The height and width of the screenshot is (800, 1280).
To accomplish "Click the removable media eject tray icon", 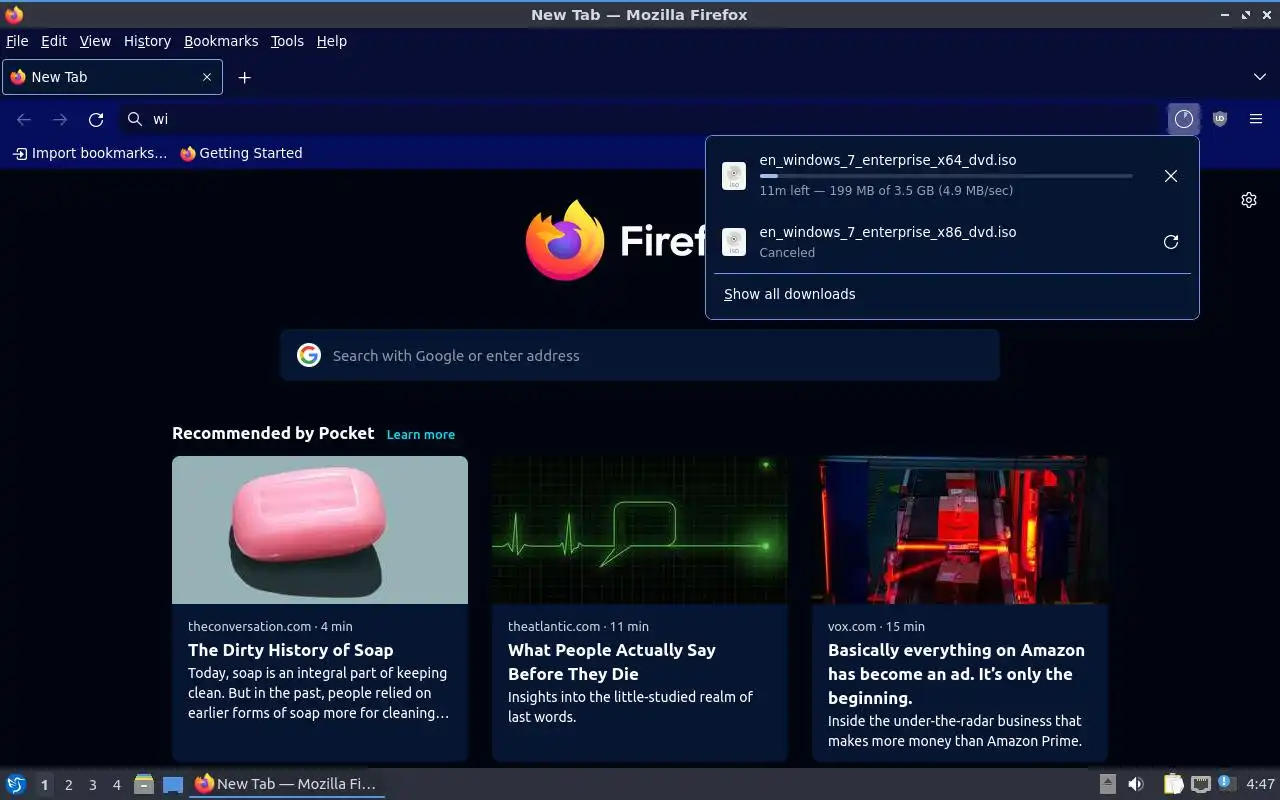I will pyautogui.click(x=1107, y=784).
